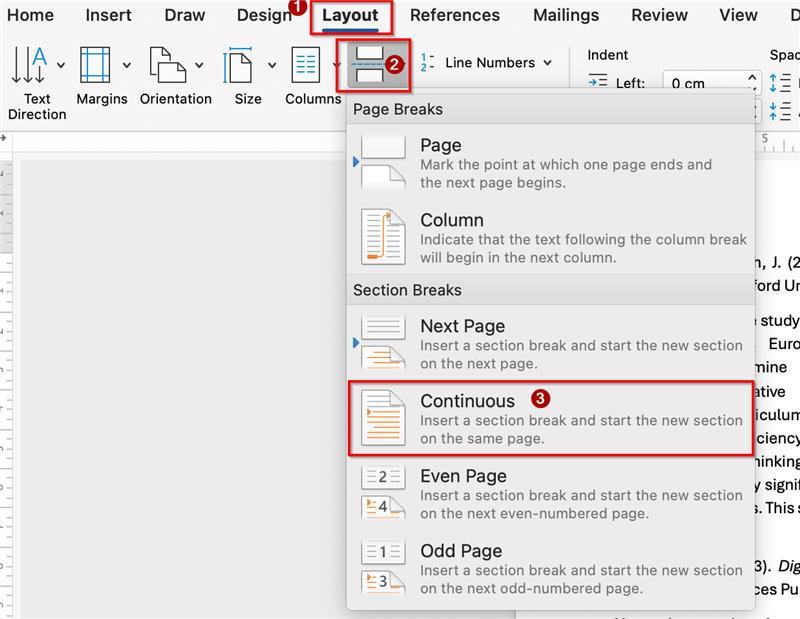Go to the Design tab
800x619 pixels.
264,15
